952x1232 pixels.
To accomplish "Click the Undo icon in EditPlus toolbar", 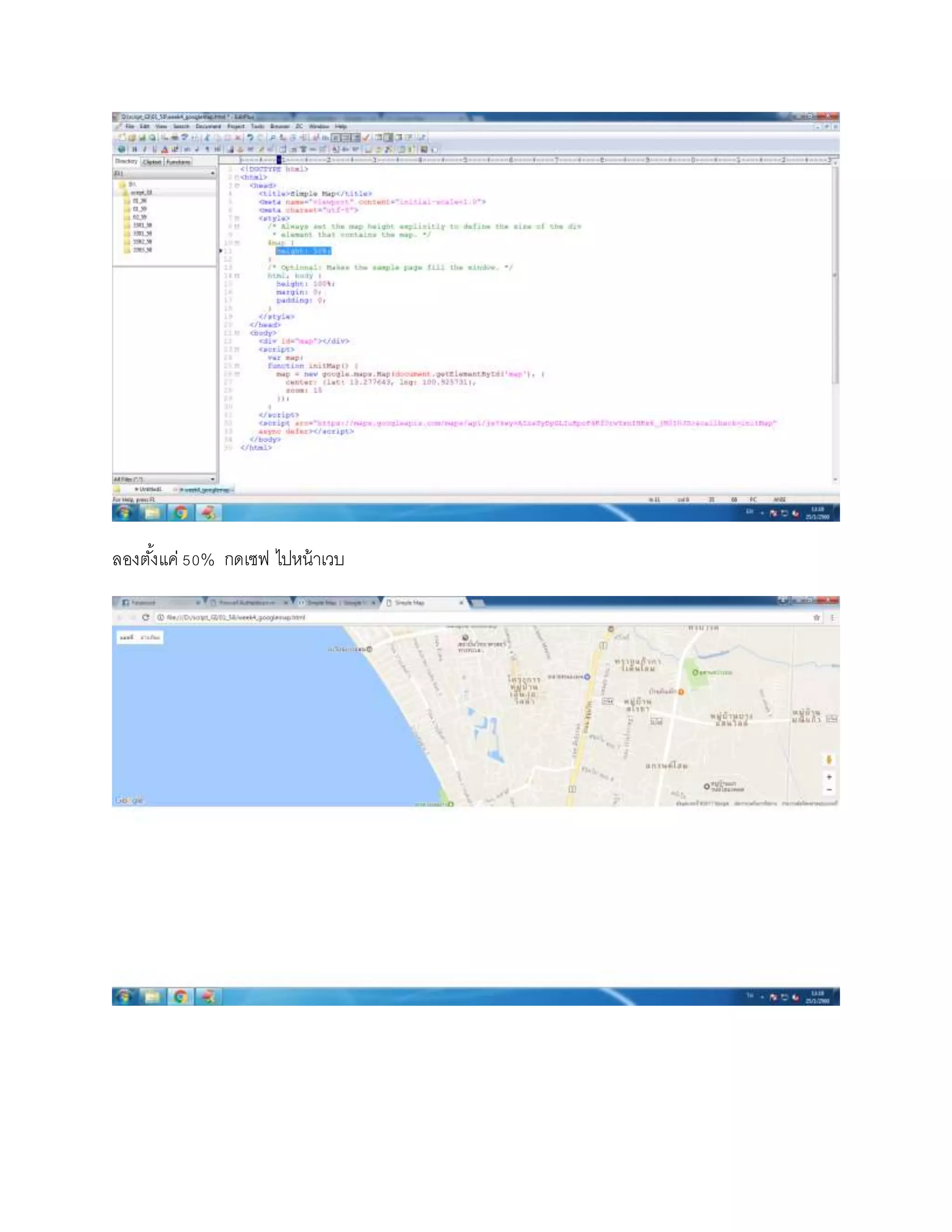I will tap(250, 138).
